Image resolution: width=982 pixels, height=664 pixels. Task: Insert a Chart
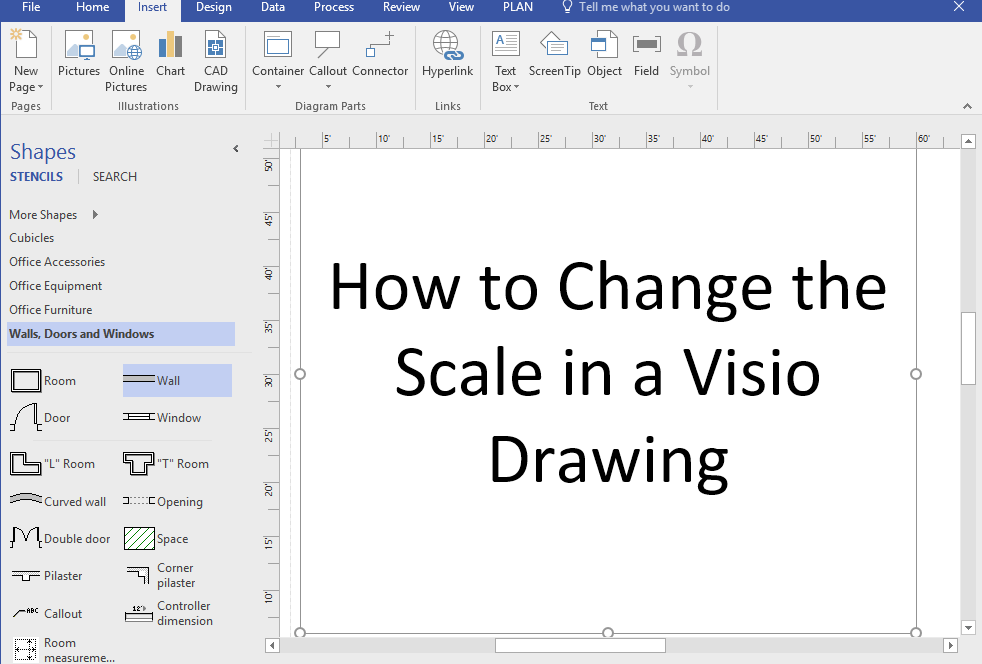click(x=170, y=55)
